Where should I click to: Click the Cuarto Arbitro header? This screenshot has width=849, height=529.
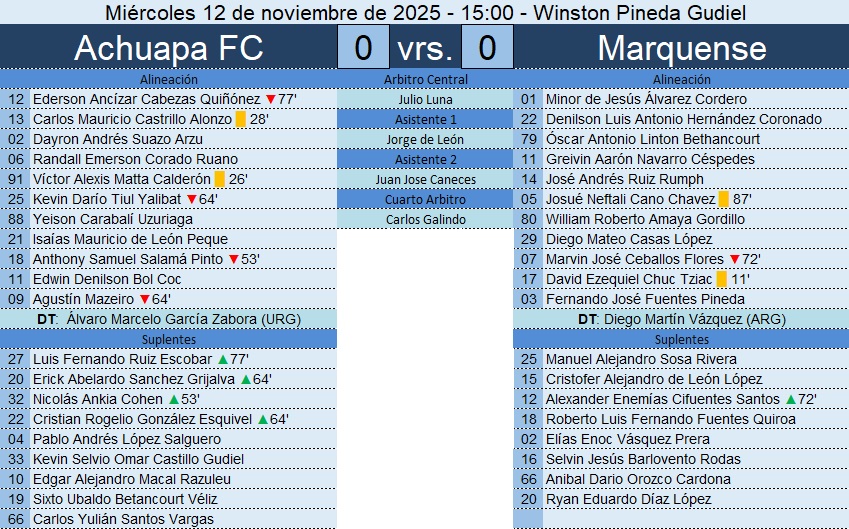pos(425,199)
